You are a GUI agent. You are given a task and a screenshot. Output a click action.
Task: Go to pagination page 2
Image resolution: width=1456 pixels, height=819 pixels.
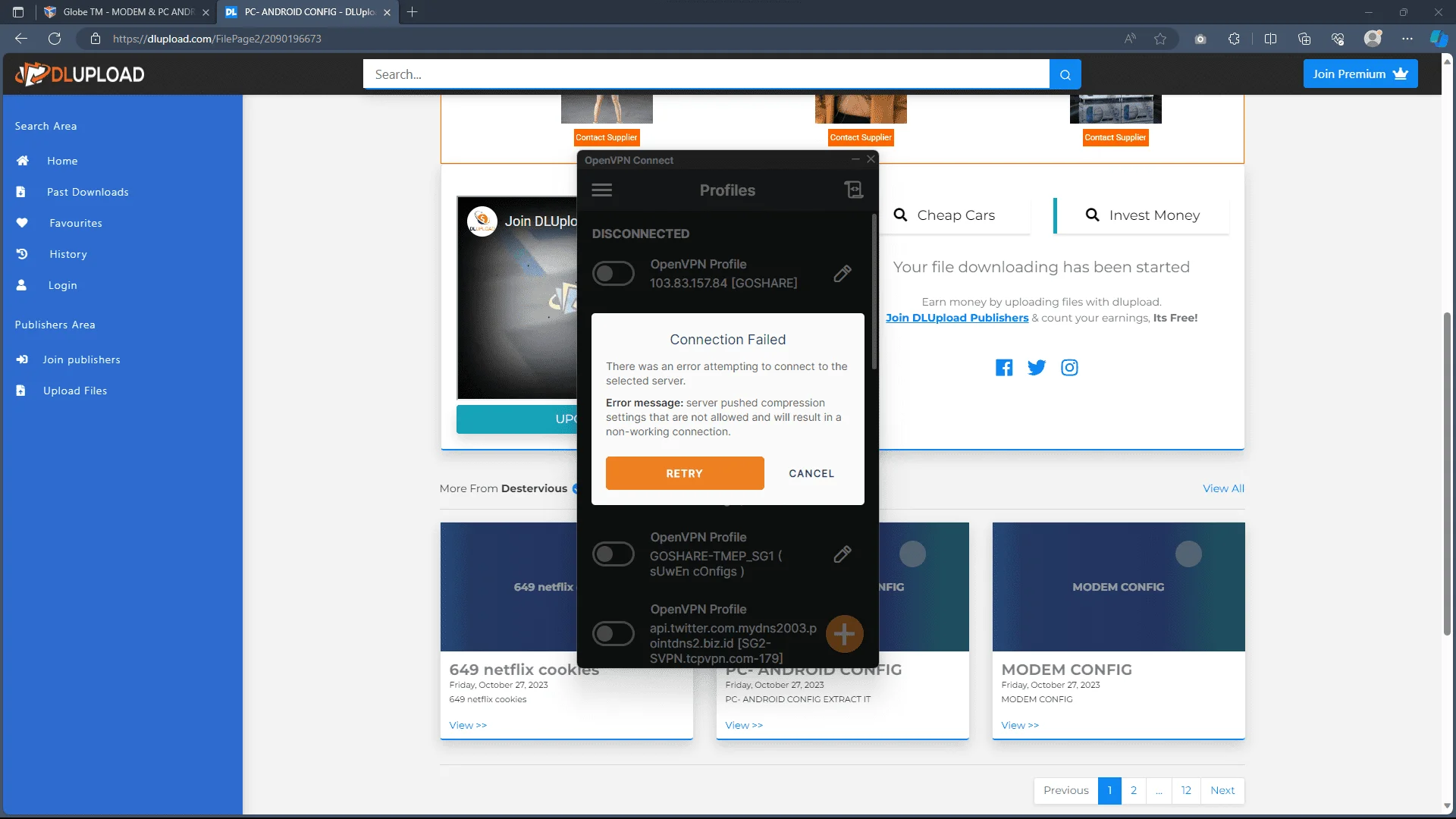[1134, 790]
